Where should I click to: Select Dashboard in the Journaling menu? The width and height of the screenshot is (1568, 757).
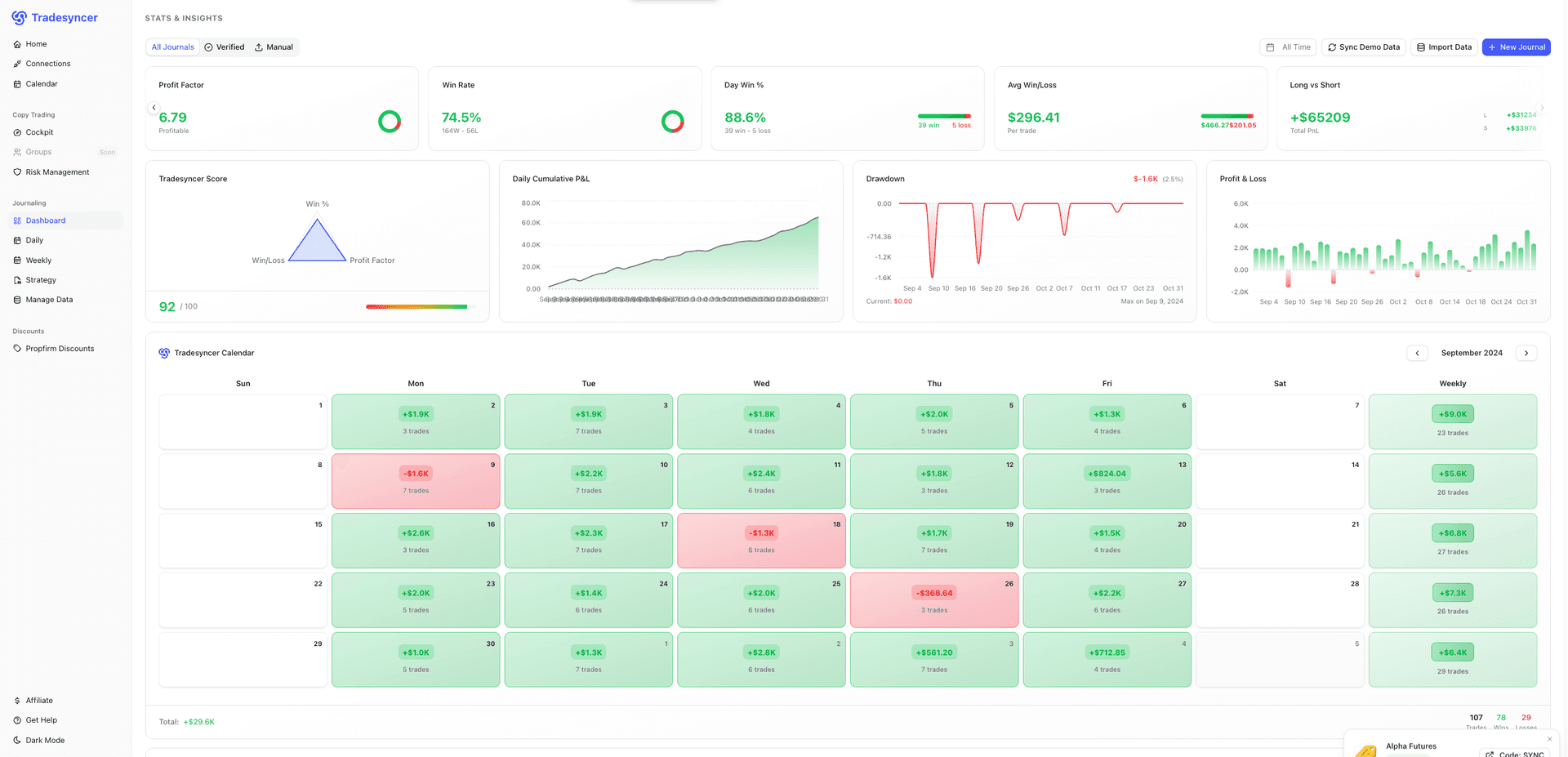46,220
